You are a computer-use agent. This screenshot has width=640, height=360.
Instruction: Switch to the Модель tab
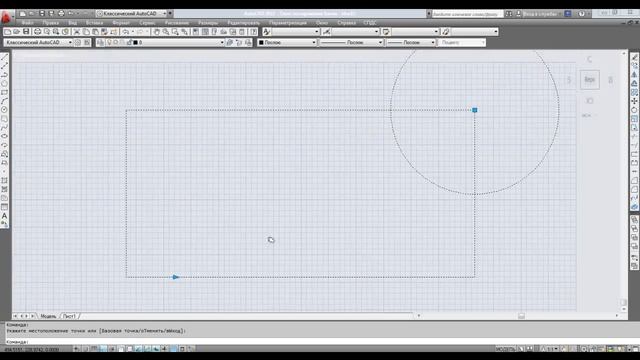coord(48,316)
